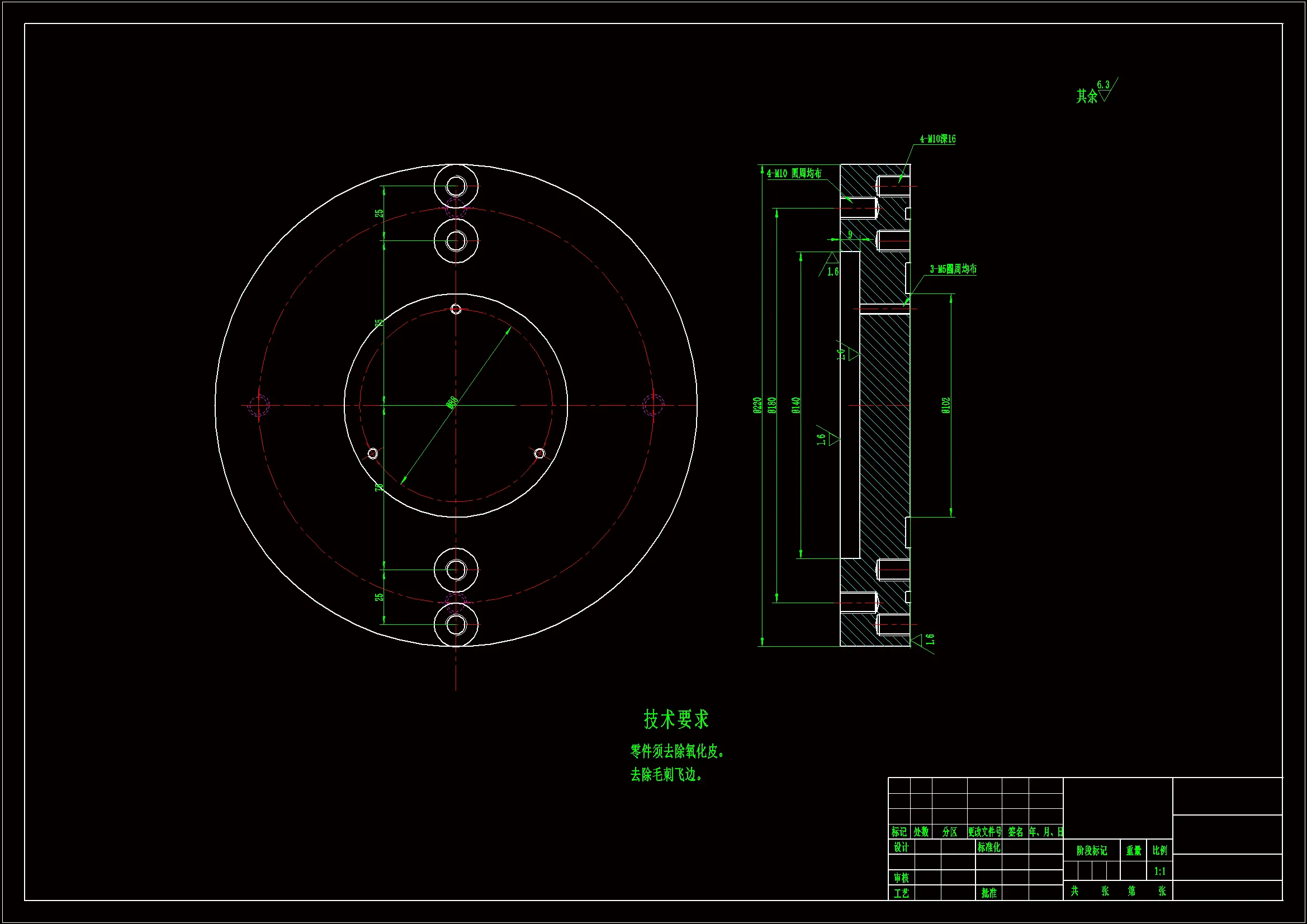Select the Ø180 diameter dimension text
This screenshot has width=1307, height=924.
pos(772,405)
